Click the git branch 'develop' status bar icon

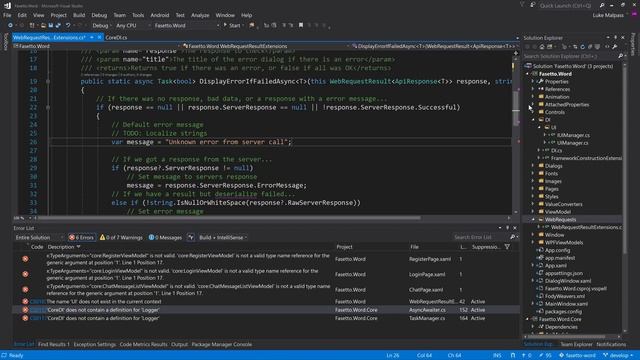coord(606,356)
